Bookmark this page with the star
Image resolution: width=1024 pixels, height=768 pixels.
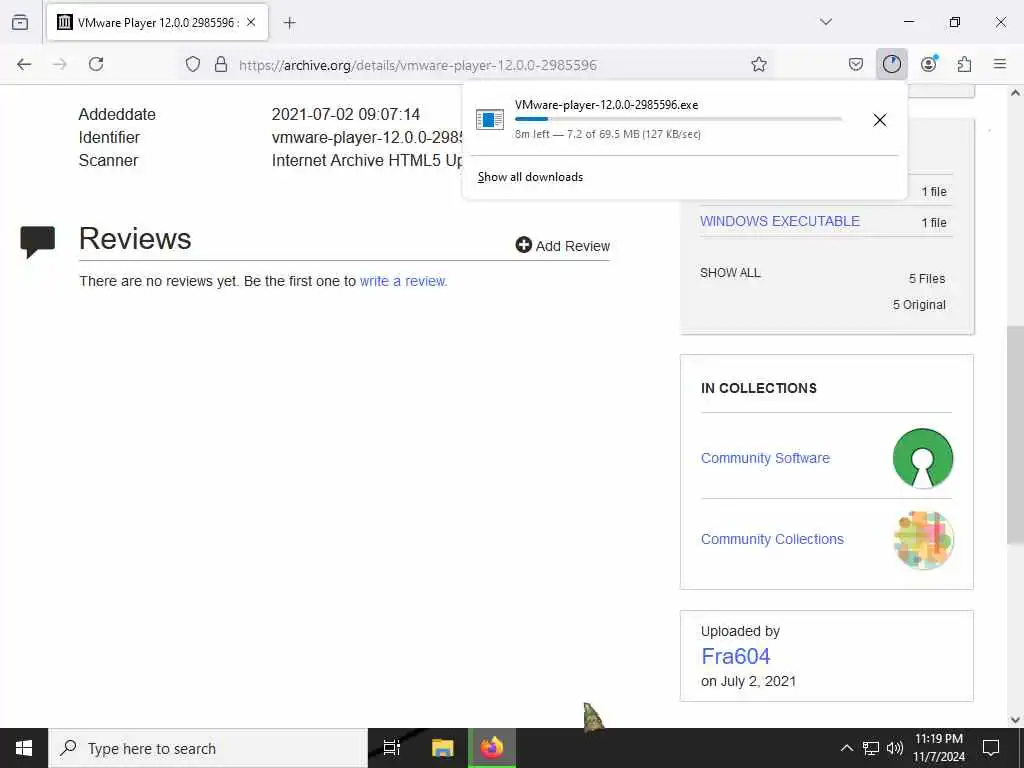point(758,64)
